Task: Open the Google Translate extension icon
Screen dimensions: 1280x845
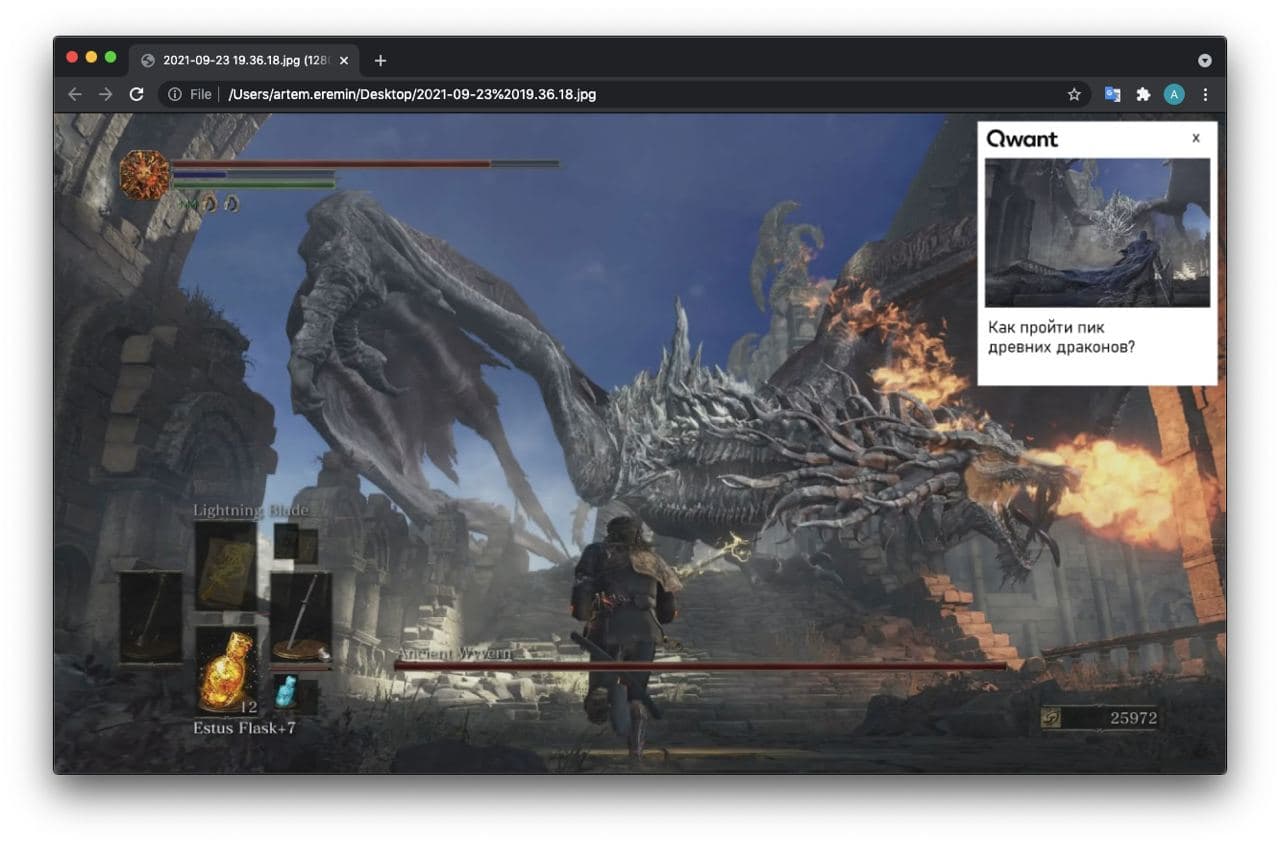Action: click(1112, 94)
